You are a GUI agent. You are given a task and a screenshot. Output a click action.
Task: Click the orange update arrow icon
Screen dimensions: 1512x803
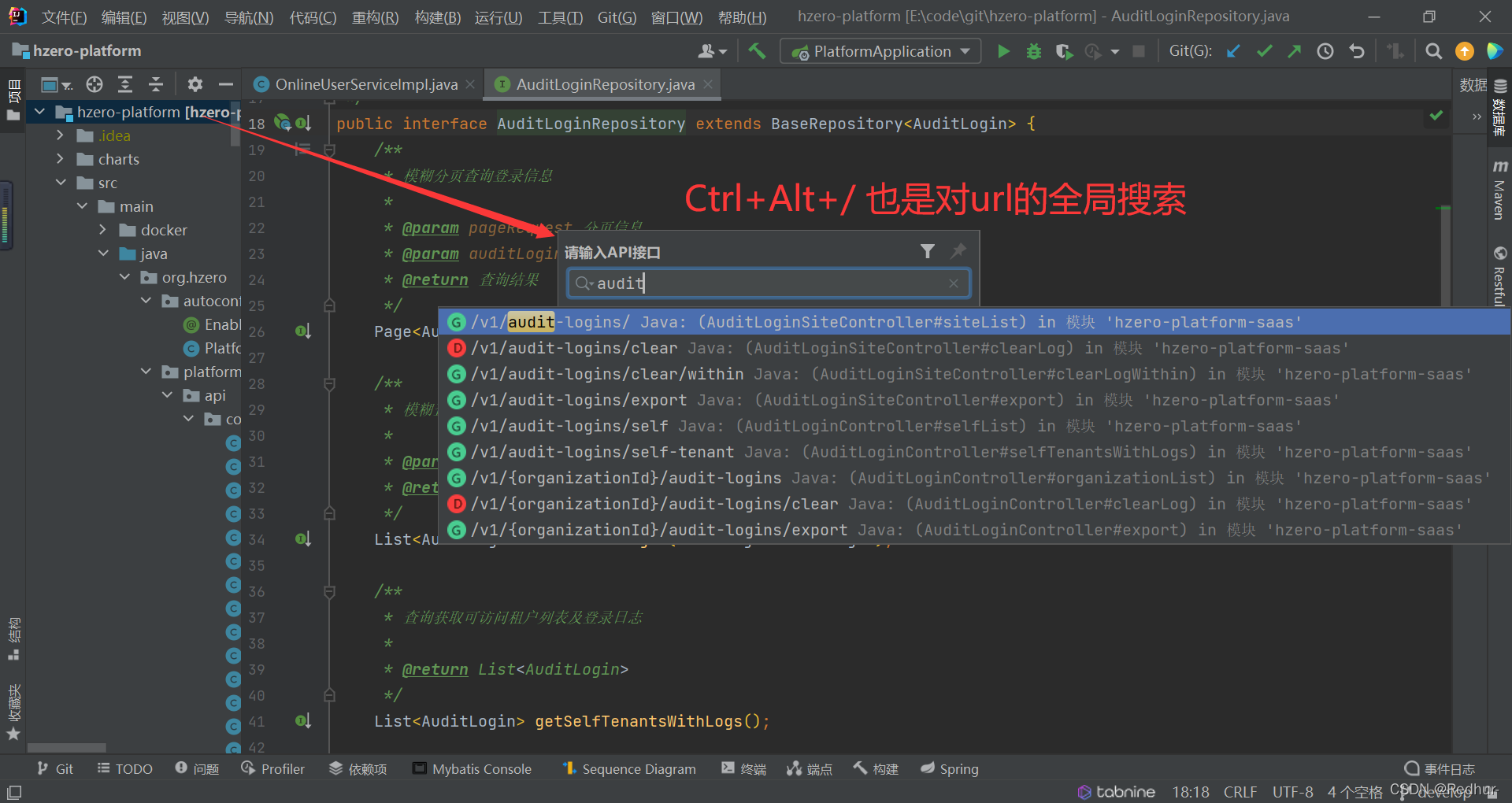[x=1464, y=51]
